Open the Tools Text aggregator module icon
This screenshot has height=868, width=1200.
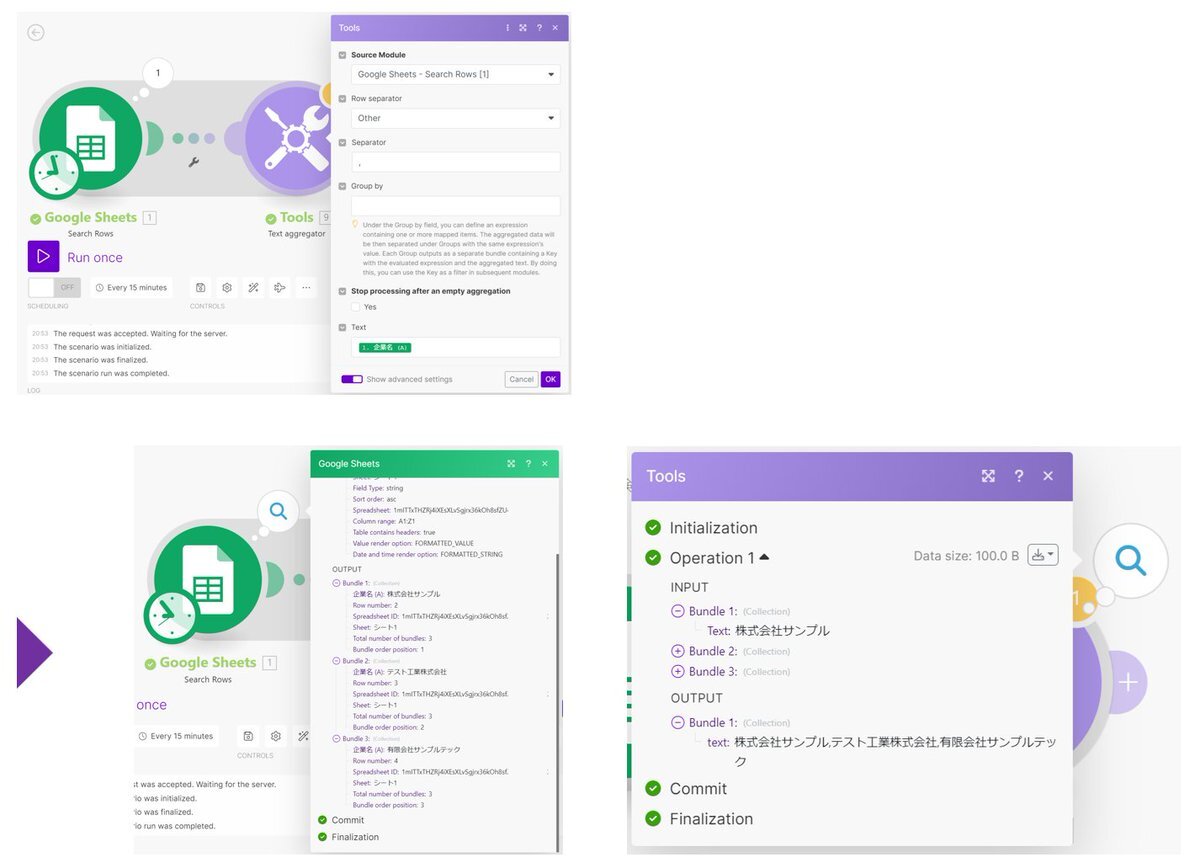[x=290, y=140]
